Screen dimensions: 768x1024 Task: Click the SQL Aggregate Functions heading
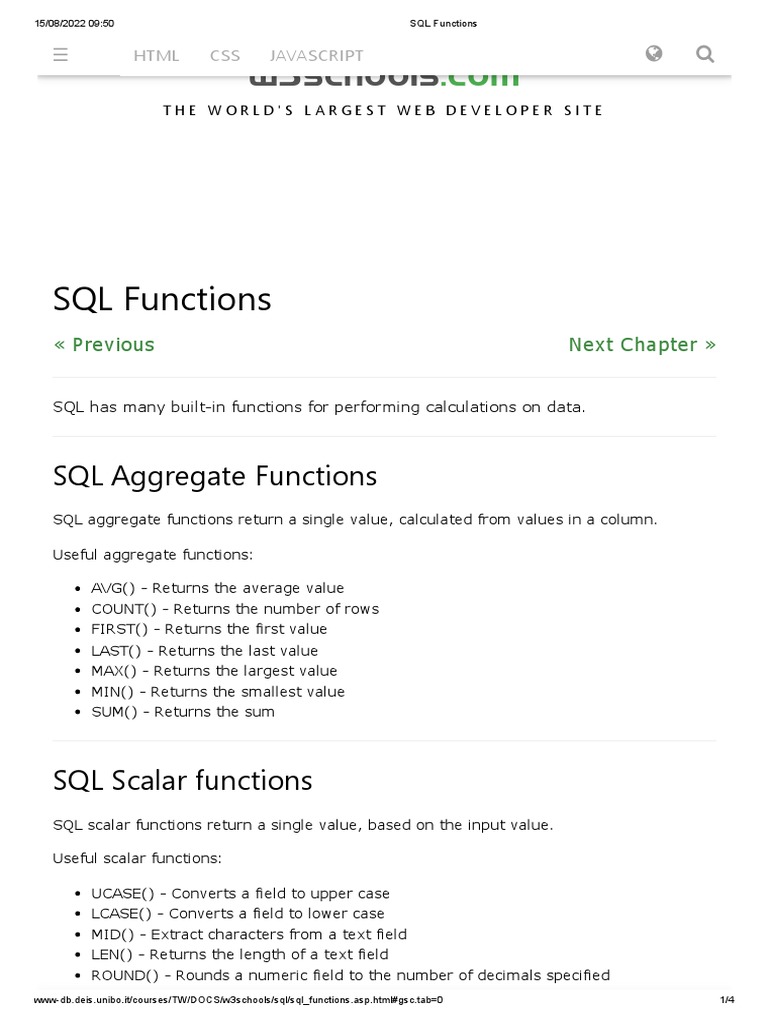click(x=215, y=476)
